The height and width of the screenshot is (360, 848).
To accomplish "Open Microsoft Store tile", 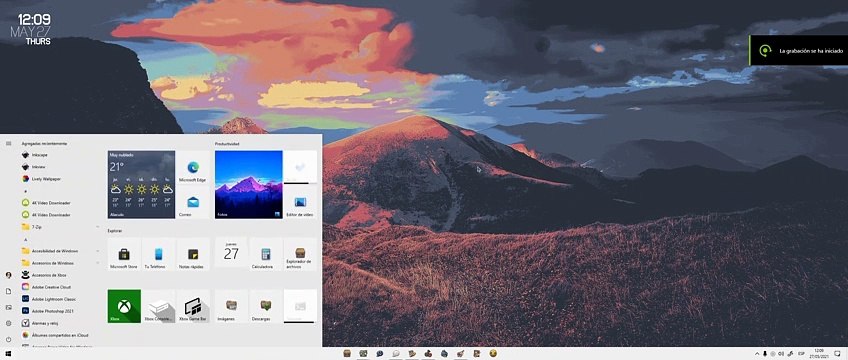I will 124,254.
